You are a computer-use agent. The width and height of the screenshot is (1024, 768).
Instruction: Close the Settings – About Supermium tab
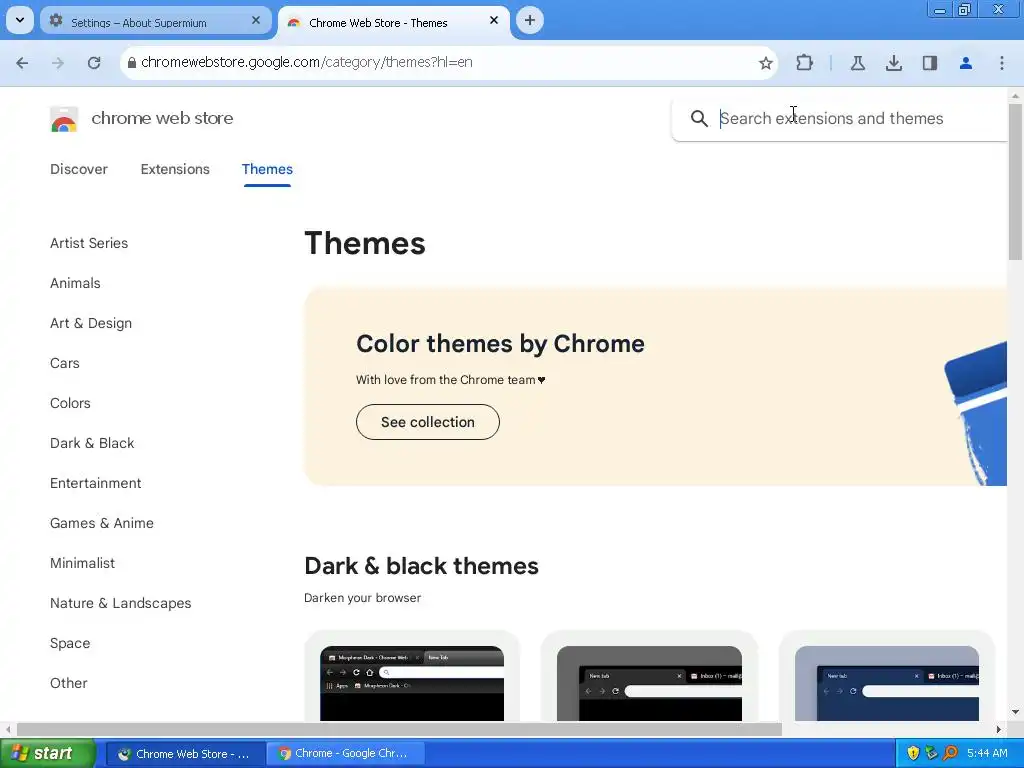(256, 21)
